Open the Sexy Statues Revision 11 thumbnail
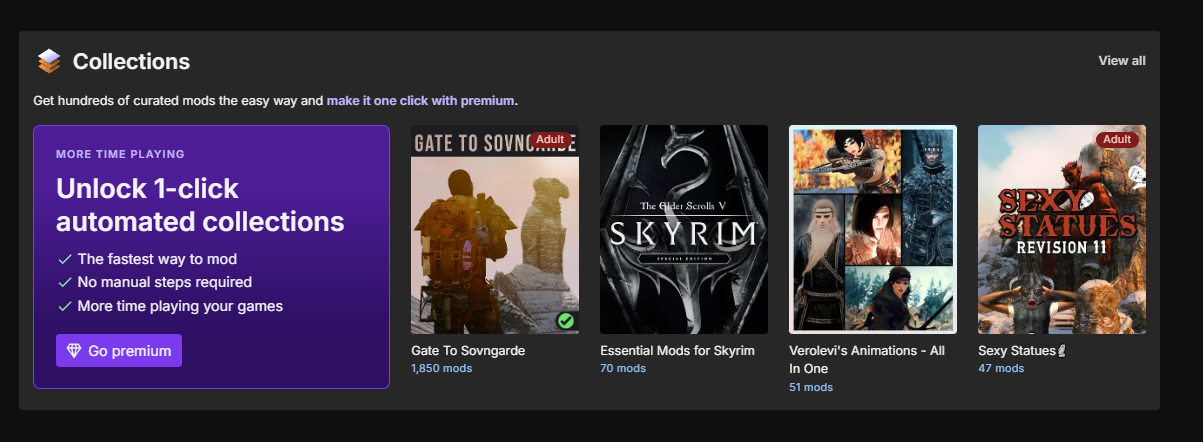The width and height of the screenshot is (1203, 442). [x=1062, y=229]
